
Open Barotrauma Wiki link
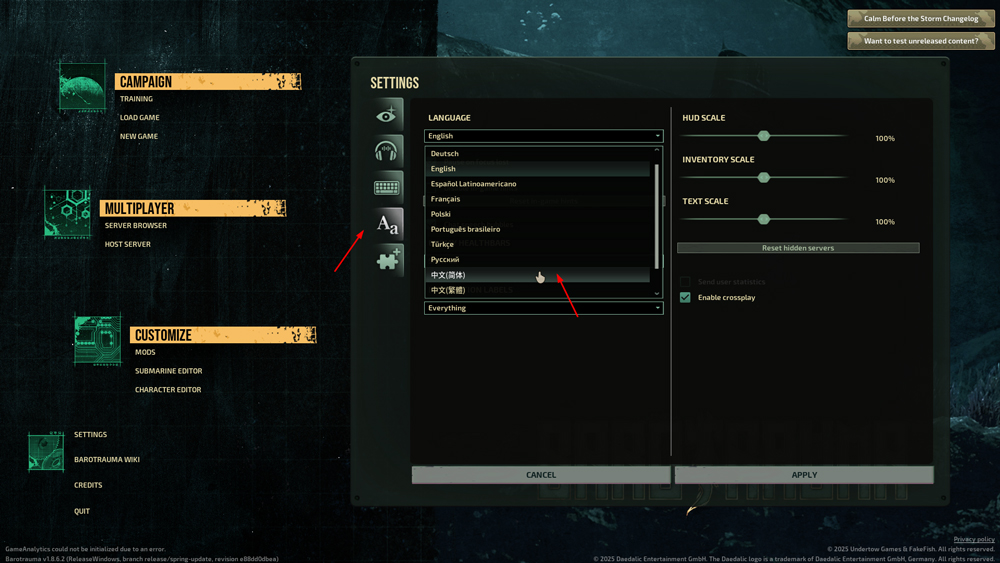point(107,460)
